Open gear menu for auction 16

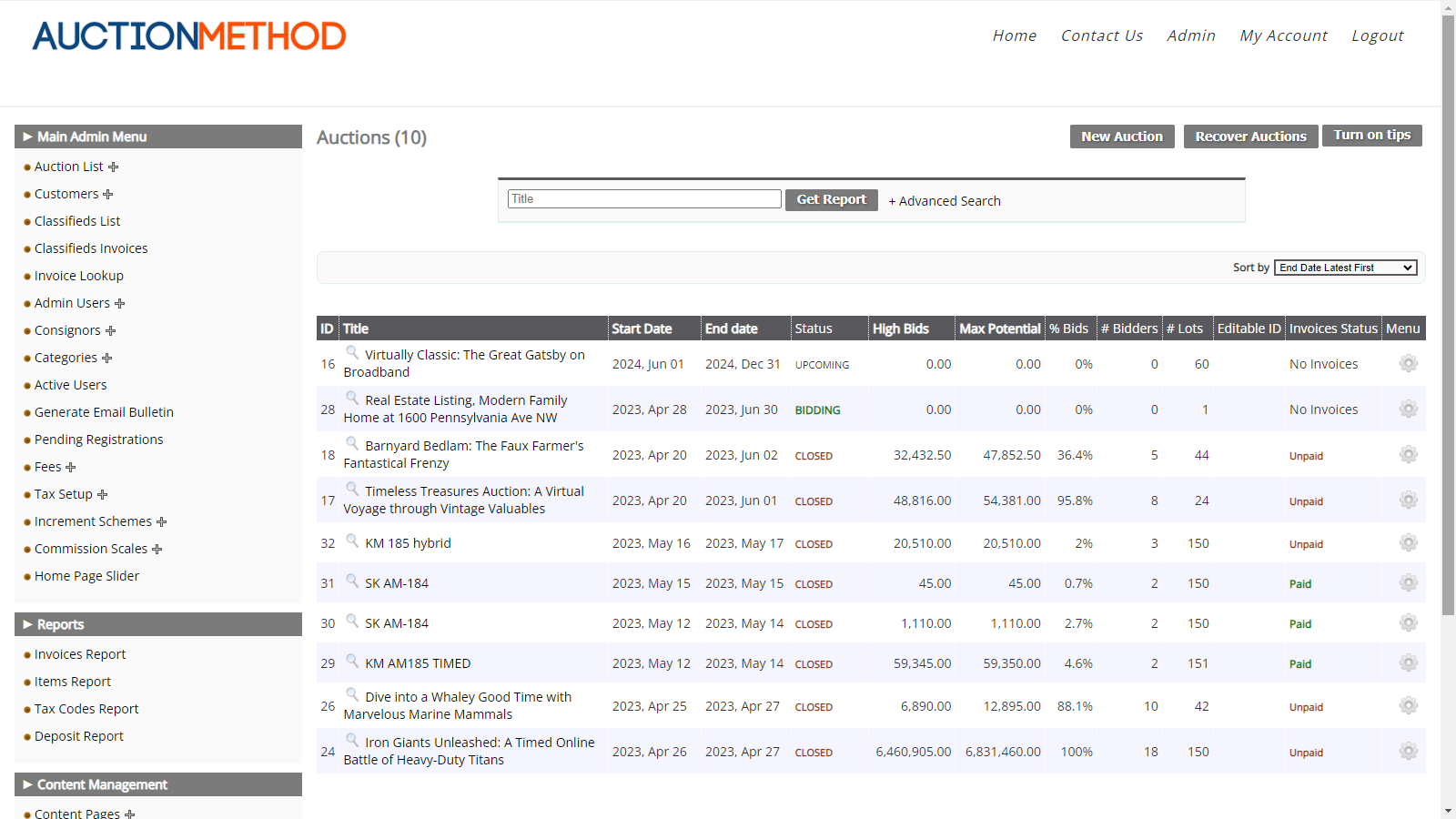pyautogui.click(x=1408, y=364)
